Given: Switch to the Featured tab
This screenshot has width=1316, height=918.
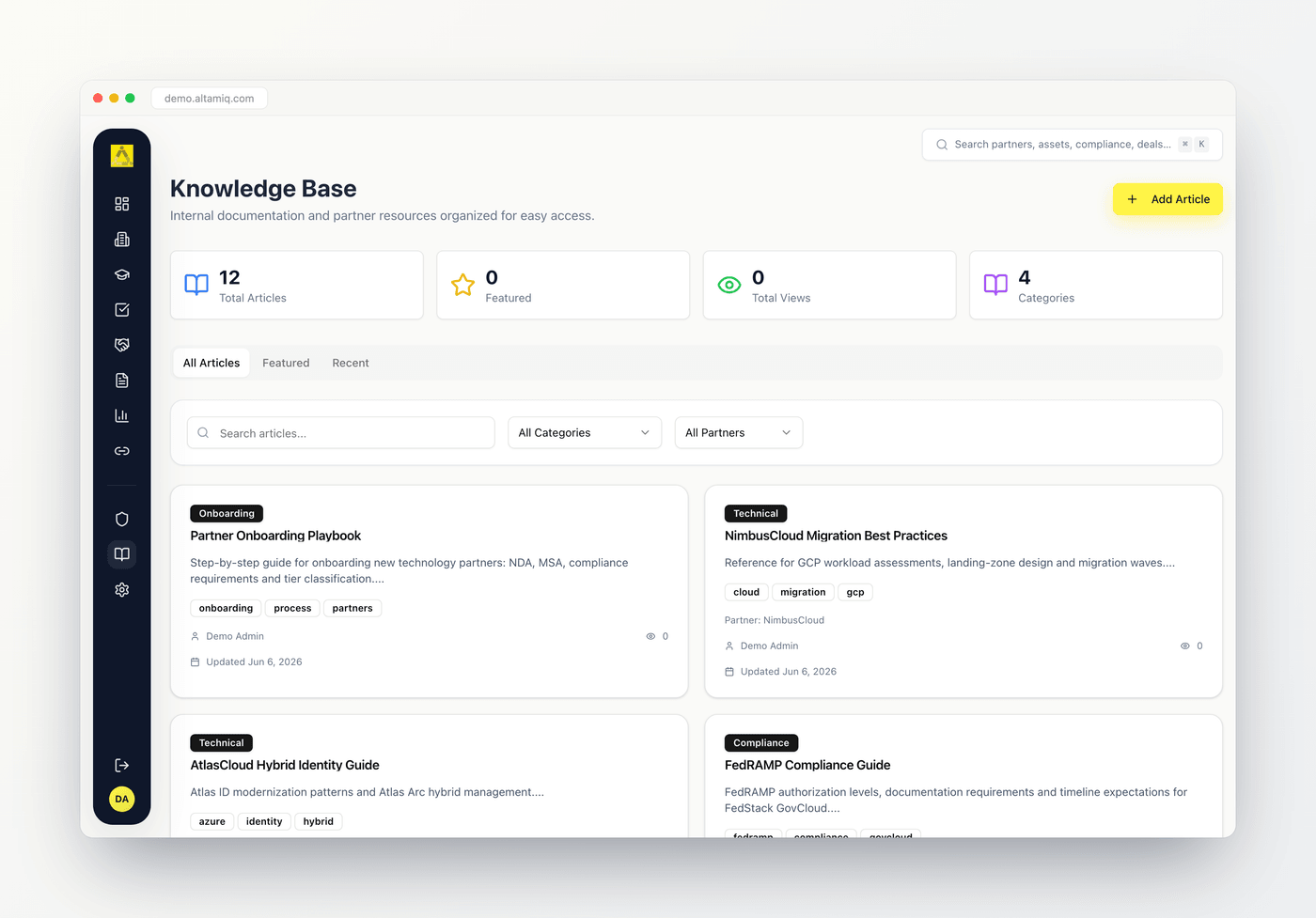Looking at the screenshot, I should [x=286, y=363].
